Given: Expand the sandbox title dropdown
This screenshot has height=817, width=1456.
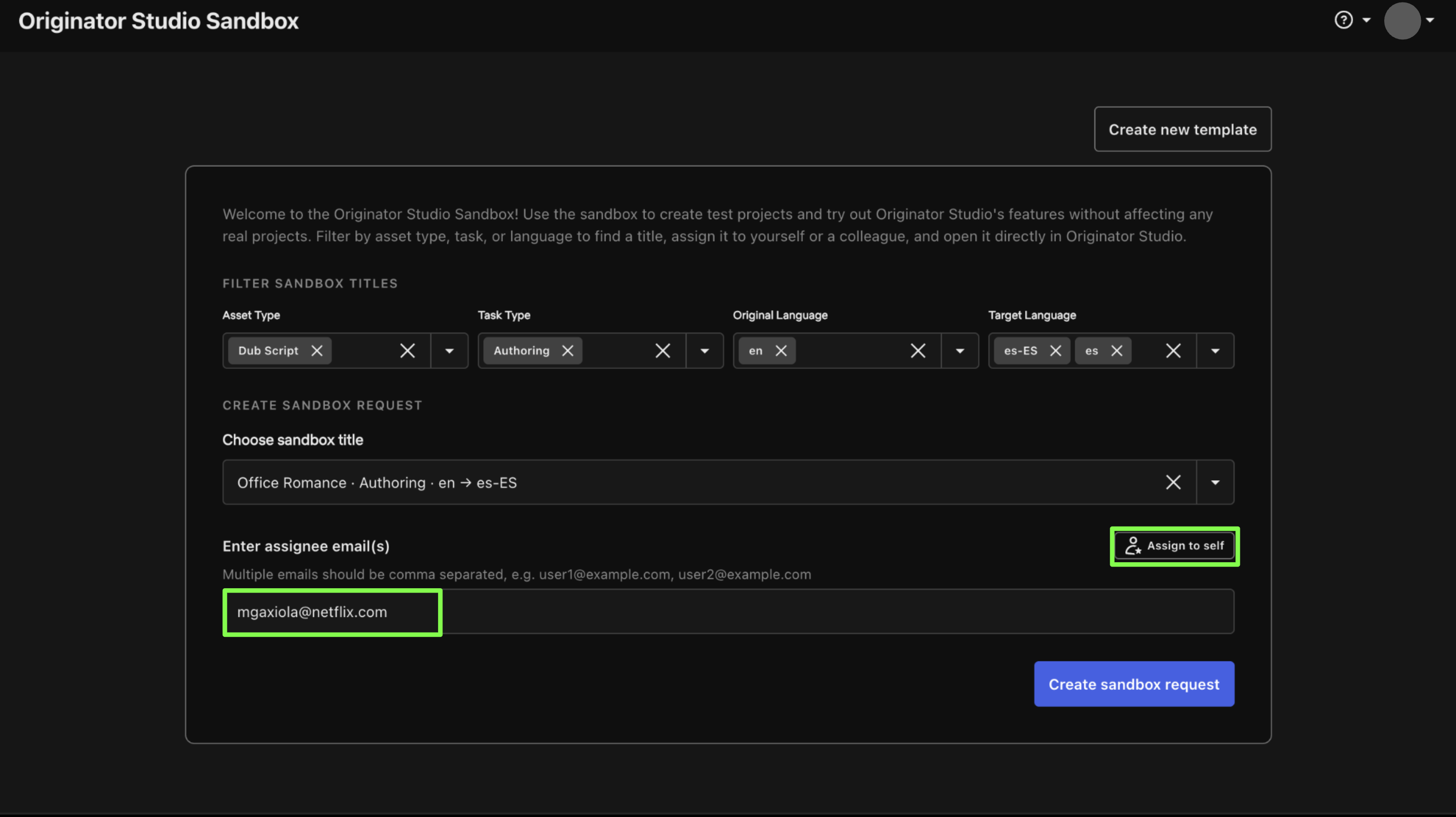Looking at the screenshot, I should 1215,482.
